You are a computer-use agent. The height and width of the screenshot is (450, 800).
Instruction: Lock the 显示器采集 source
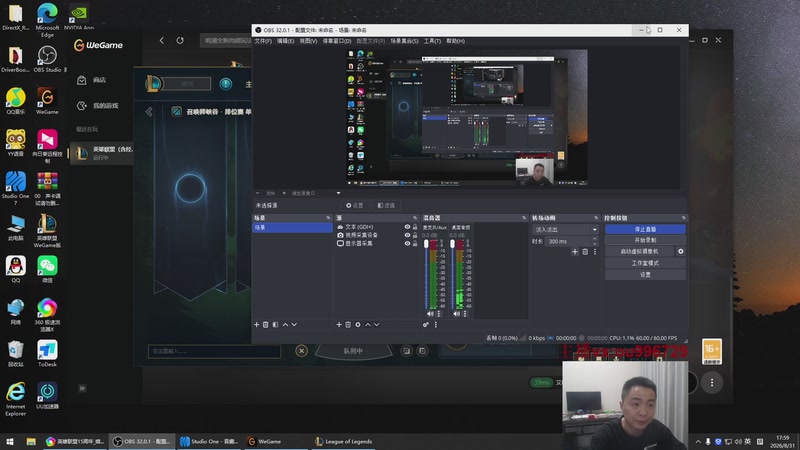[x=415, y=243]
